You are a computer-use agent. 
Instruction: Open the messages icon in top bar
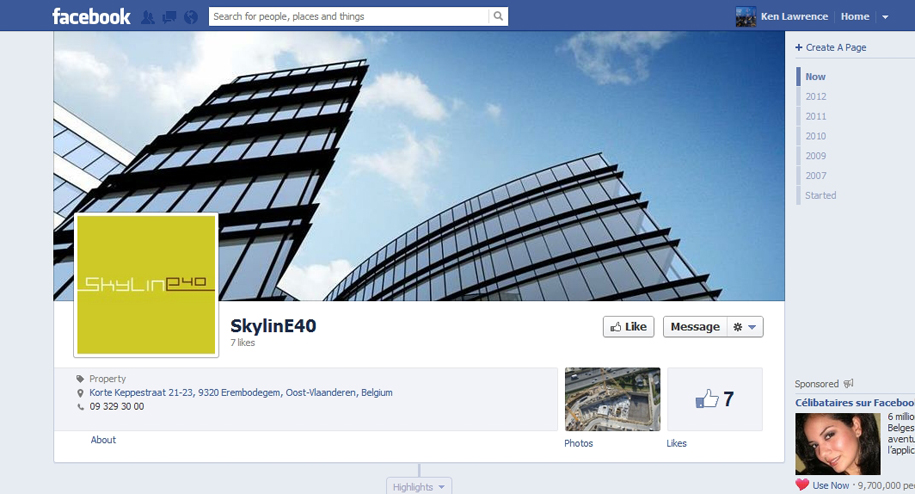tap(169, 17)
